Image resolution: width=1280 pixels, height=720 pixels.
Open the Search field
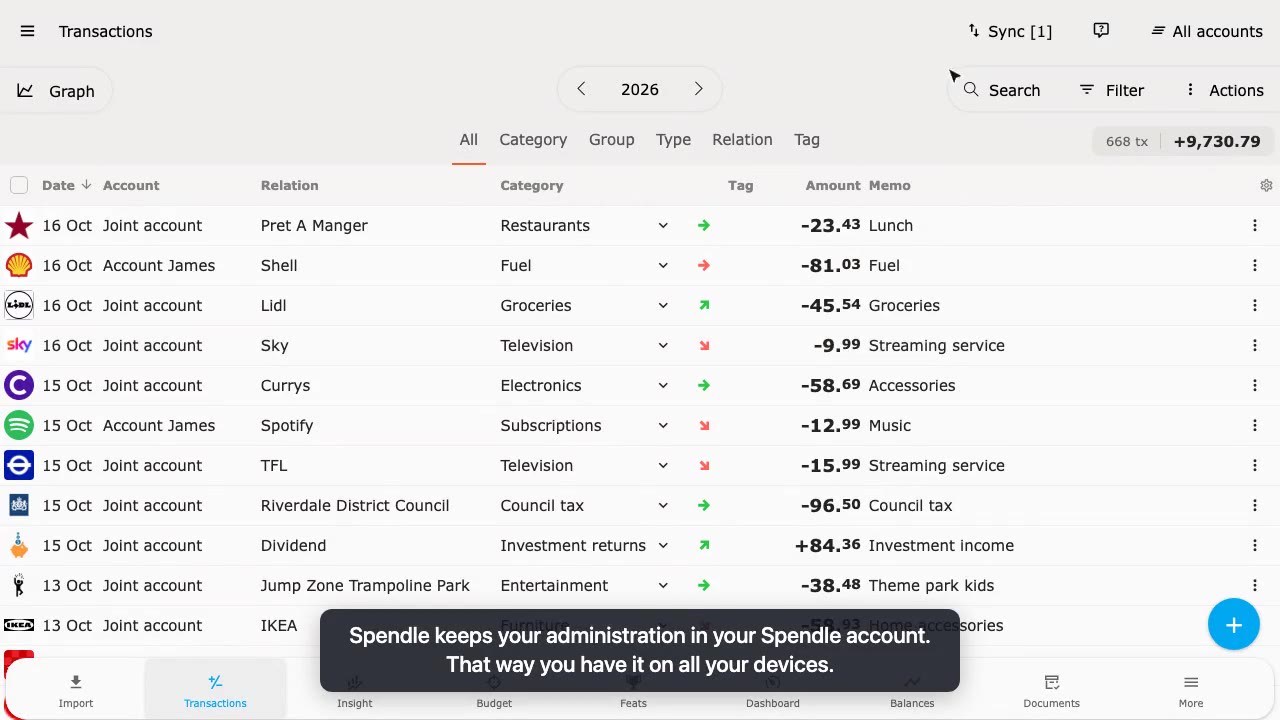coord(1002,90)
